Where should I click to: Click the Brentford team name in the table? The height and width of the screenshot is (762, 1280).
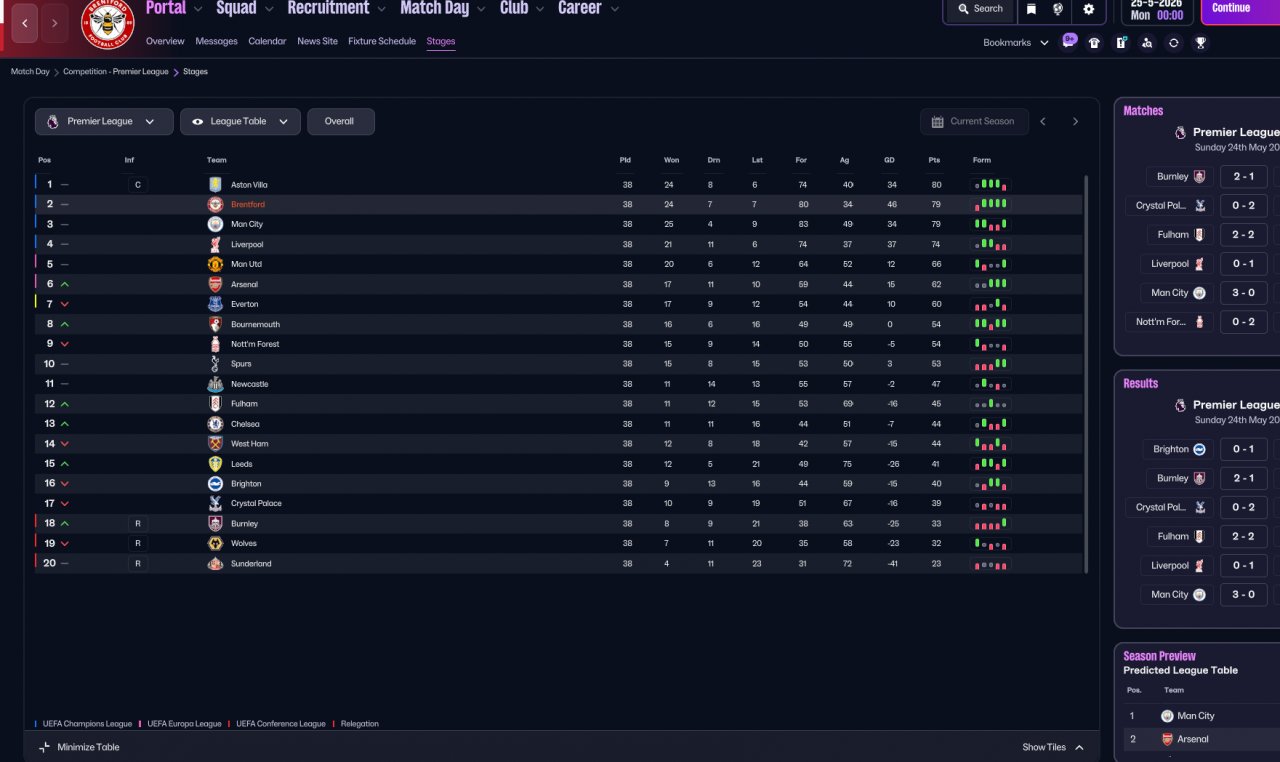(x=248, y=204)
